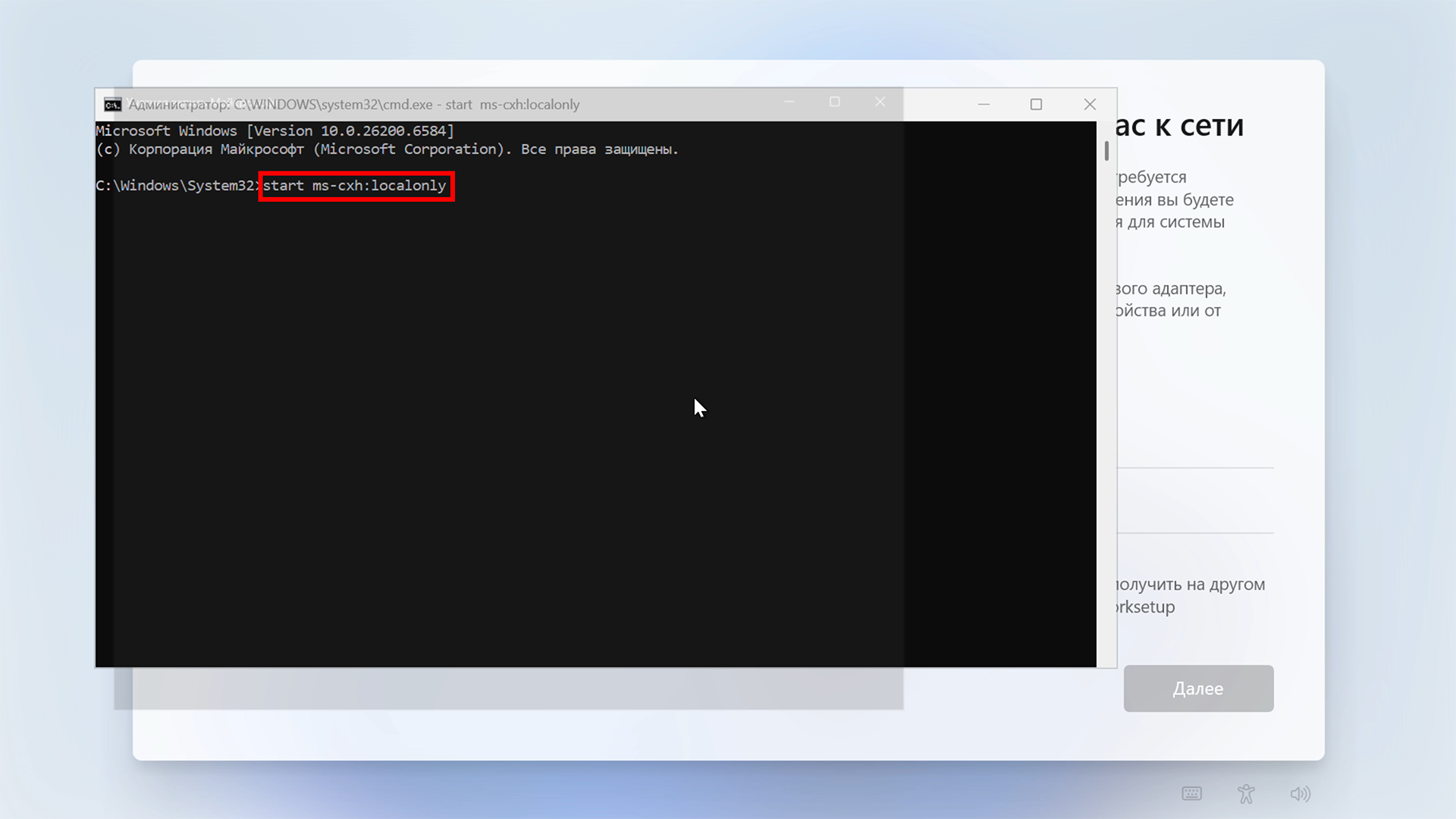Viewport: 1456px width, 819px height.
Task: Maximize the Administrator command prompt window
Action: 1036,105
